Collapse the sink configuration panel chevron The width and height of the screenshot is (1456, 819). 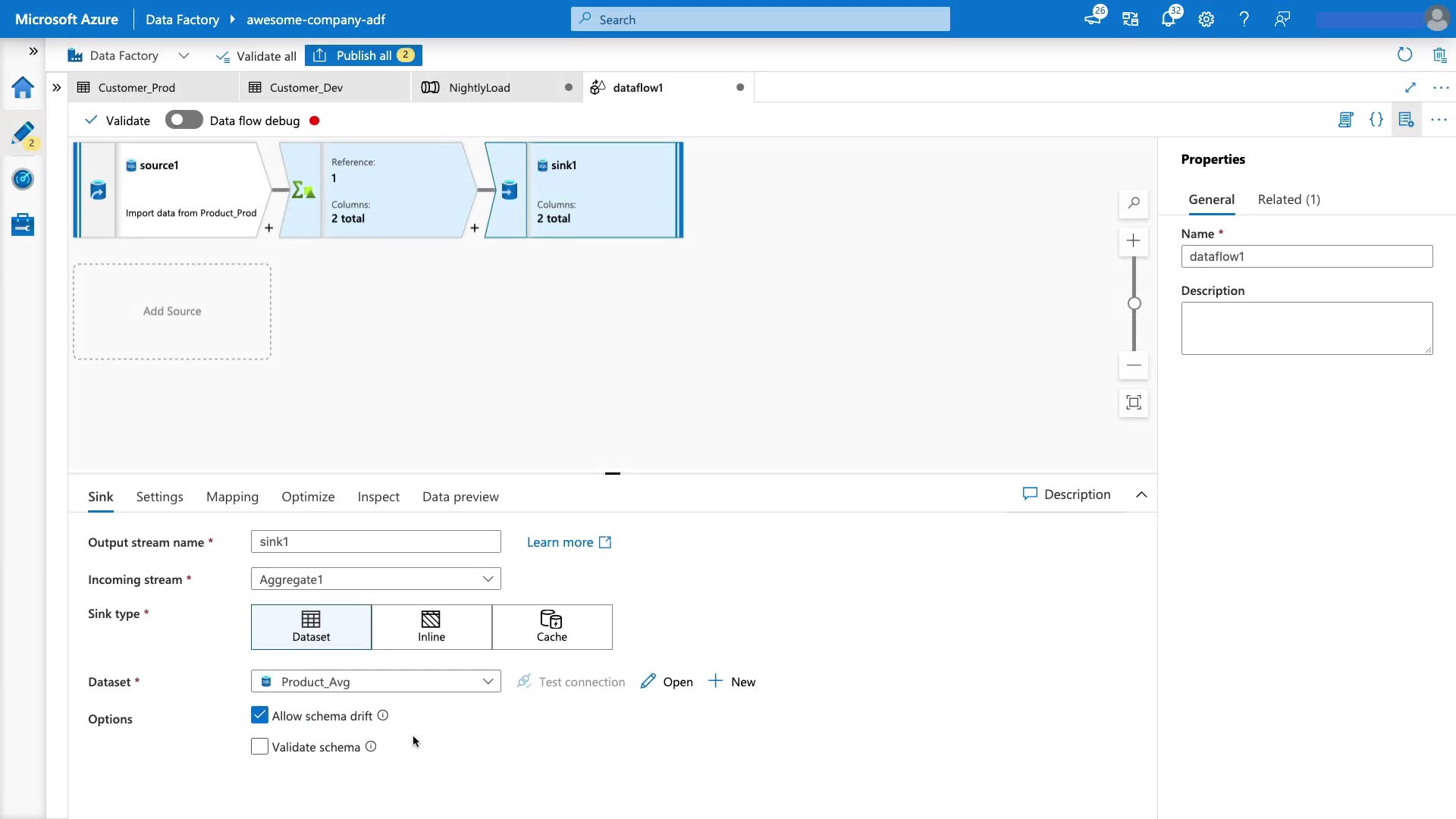[x=1141, y=494]
